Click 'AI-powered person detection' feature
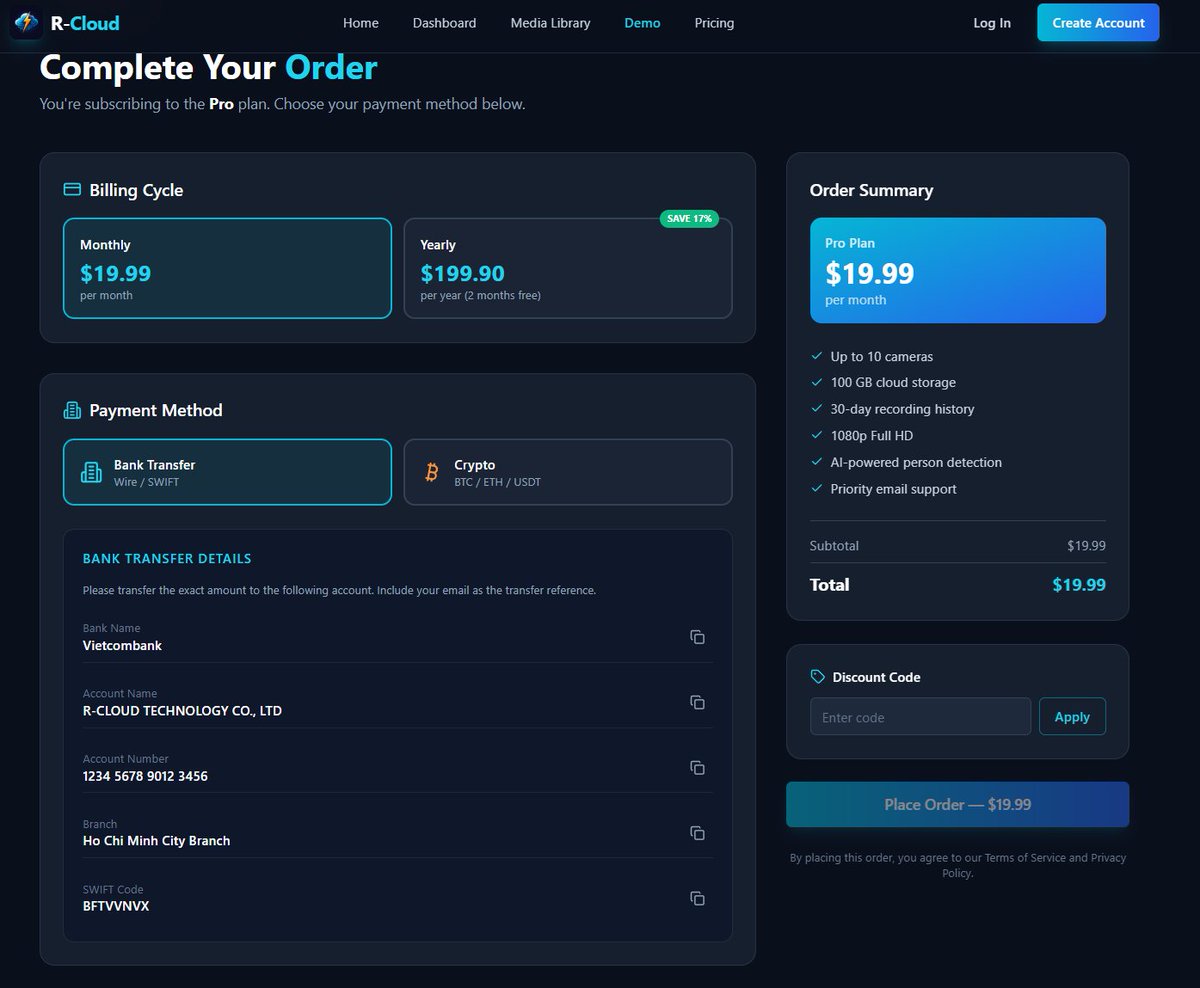 pyautogui.click(x=916, y=462)
